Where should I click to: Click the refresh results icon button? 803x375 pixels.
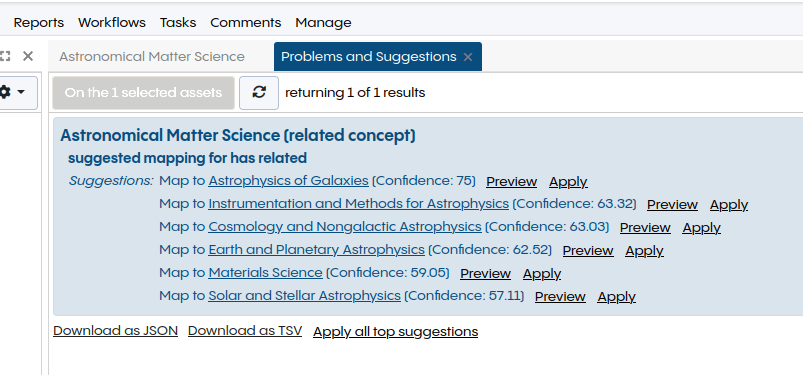point(259,93)
